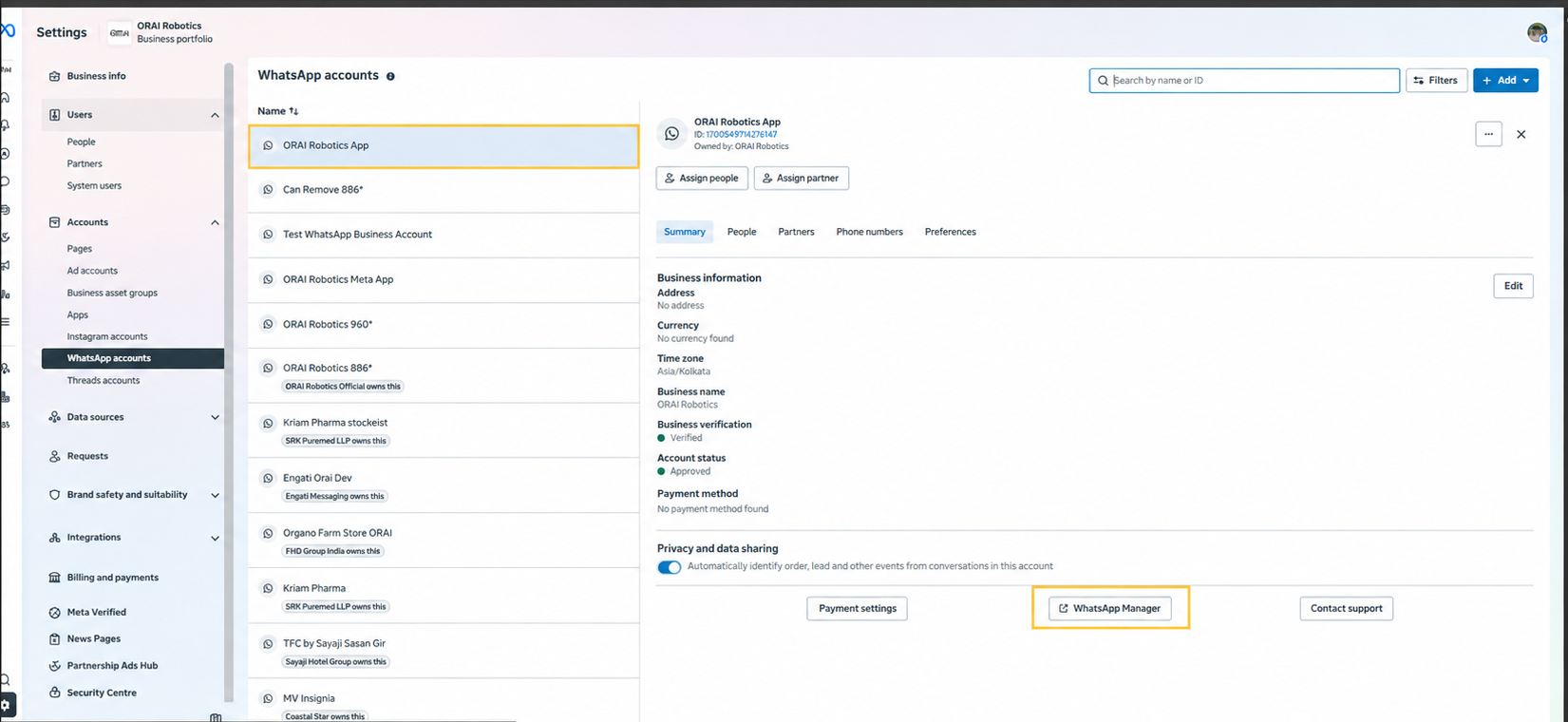Screen dimensions: 1568x722
Task: Launch WhatsApp Manager
Action: 1109,608
